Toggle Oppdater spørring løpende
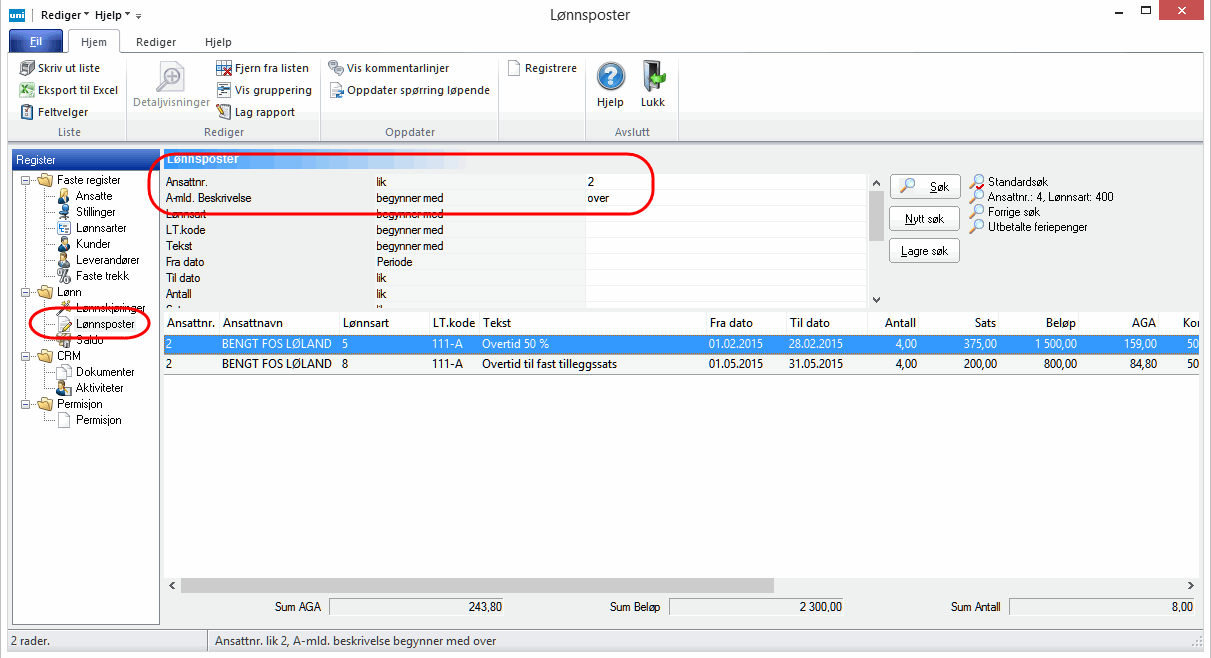 336,90
